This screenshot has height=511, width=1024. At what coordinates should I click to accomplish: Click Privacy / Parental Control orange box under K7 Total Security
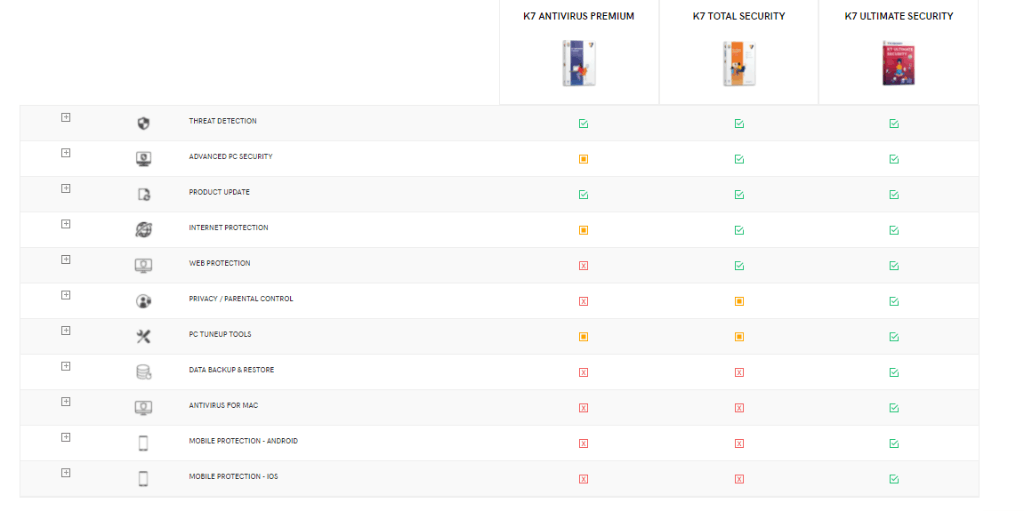click(739, 301)
